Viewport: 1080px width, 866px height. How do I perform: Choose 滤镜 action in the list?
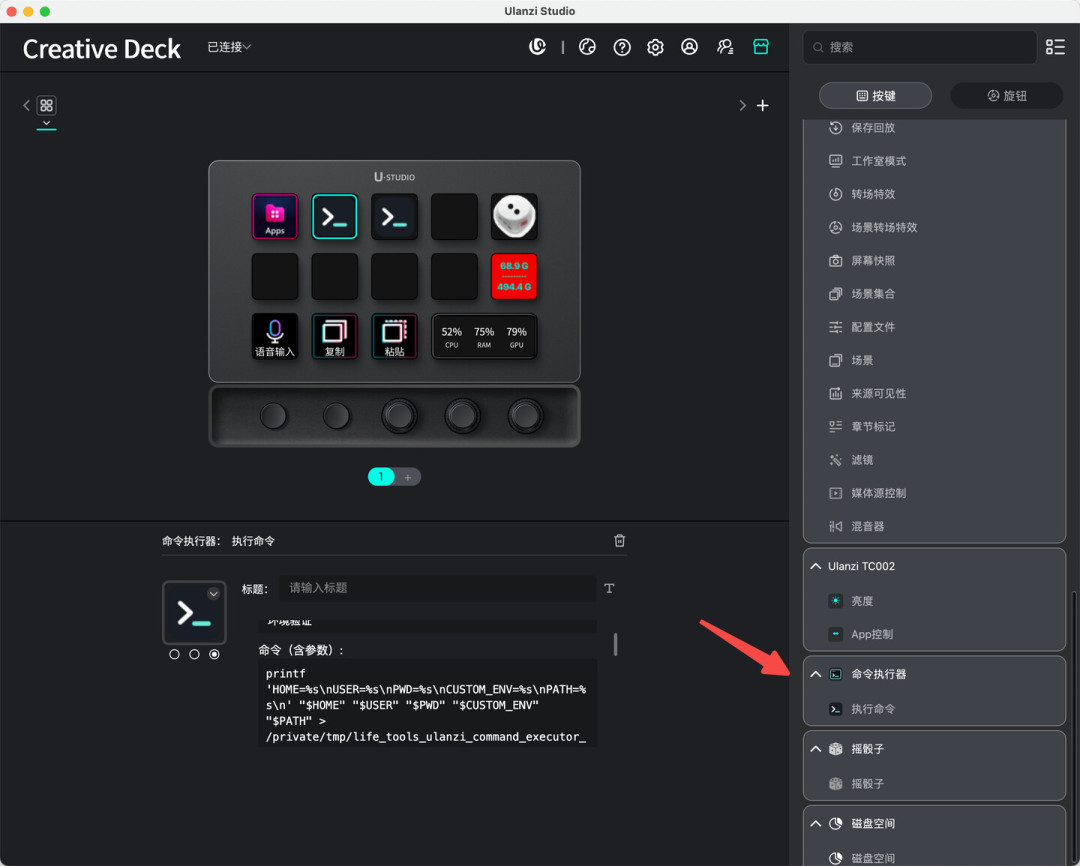click(x=862, y=460)
